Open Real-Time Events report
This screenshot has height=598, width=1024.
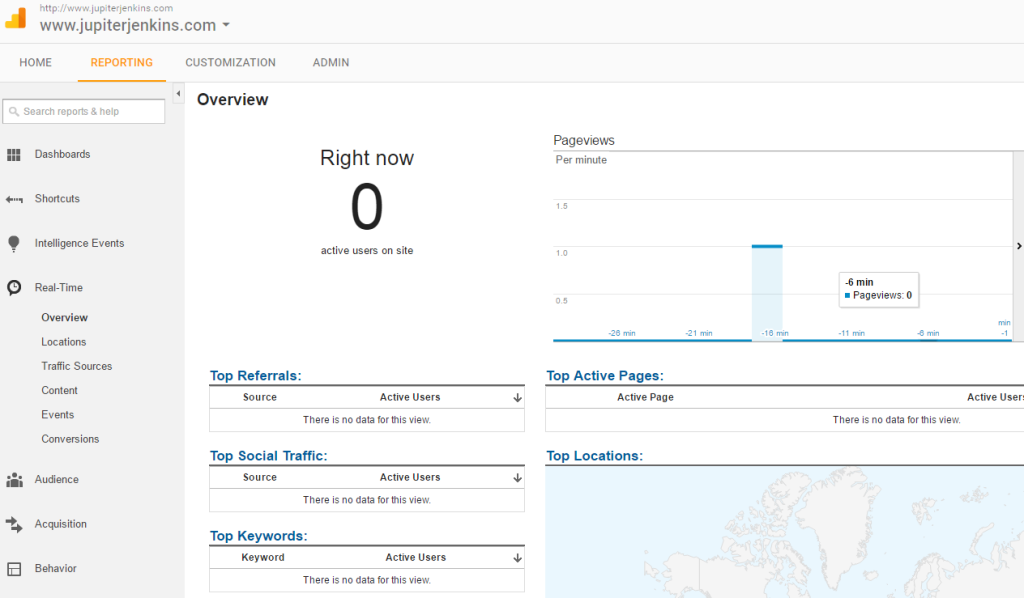coord(57,415)
